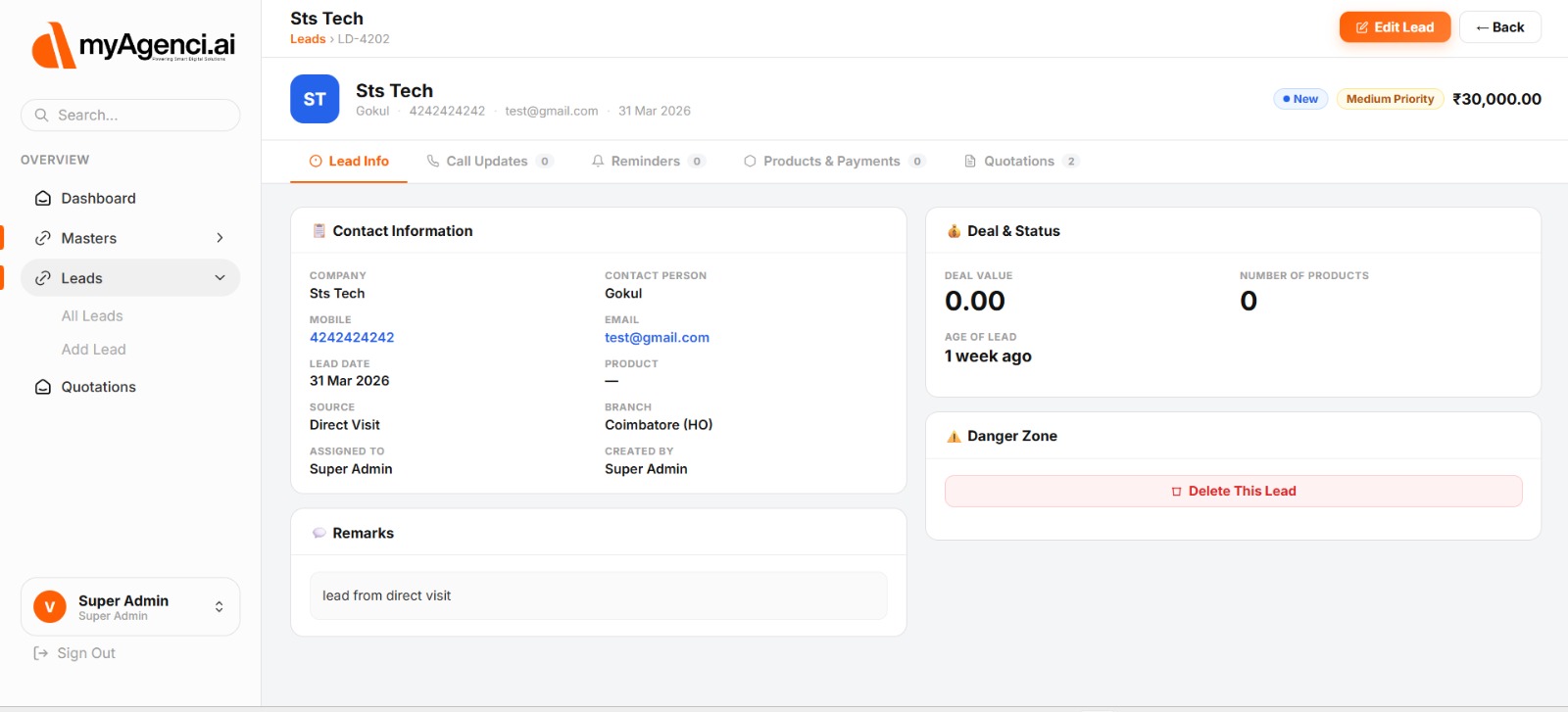Open the Products & Payments tab
This screenshot has width=1568, height=712.
tap(832, 162)
